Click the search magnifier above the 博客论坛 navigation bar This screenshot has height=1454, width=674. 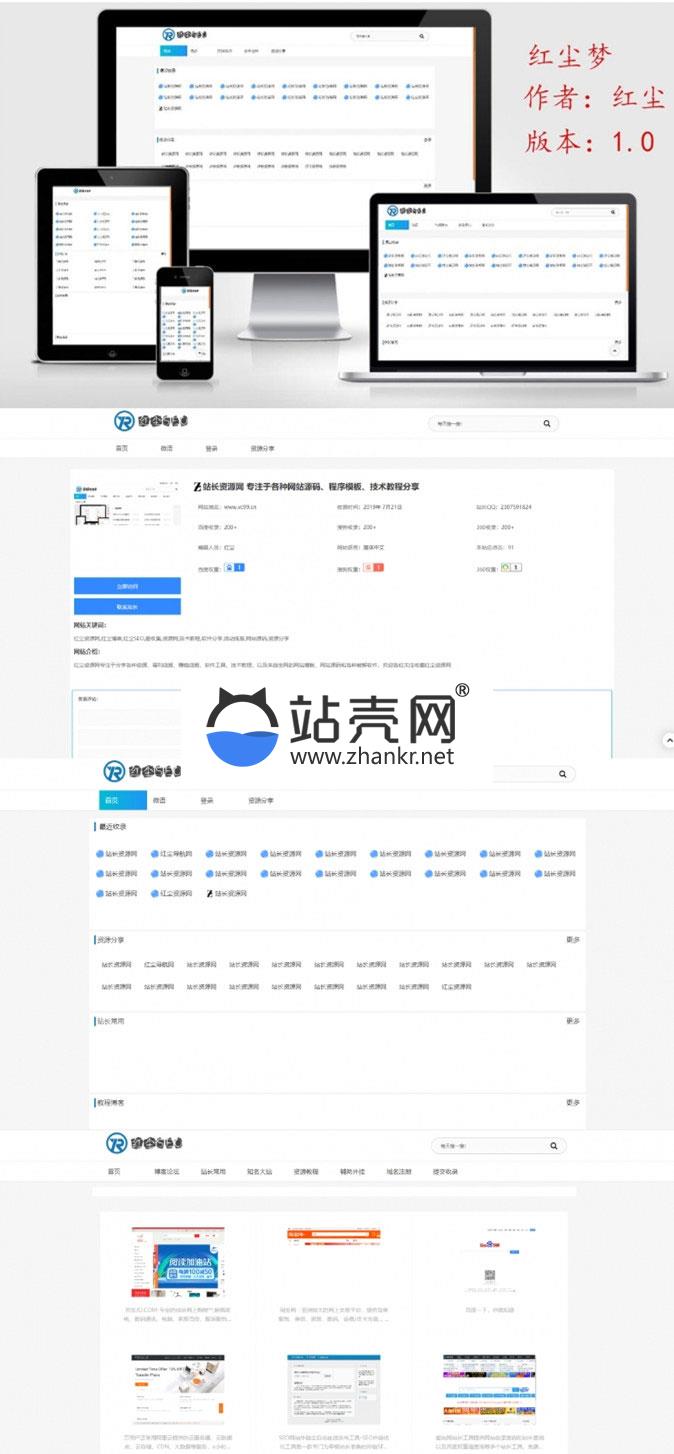click(x=553, y=1146)
